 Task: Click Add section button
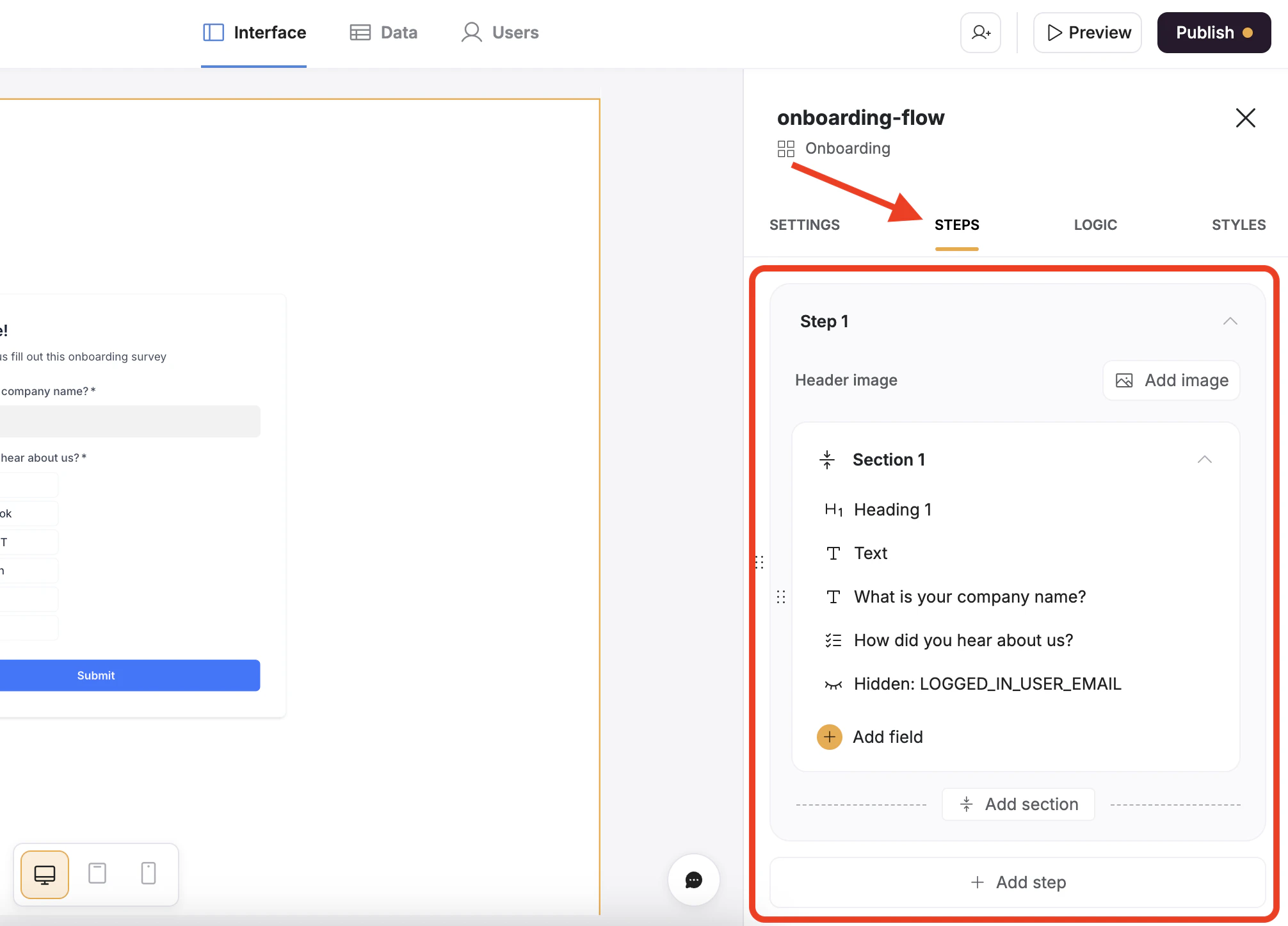1018,804
